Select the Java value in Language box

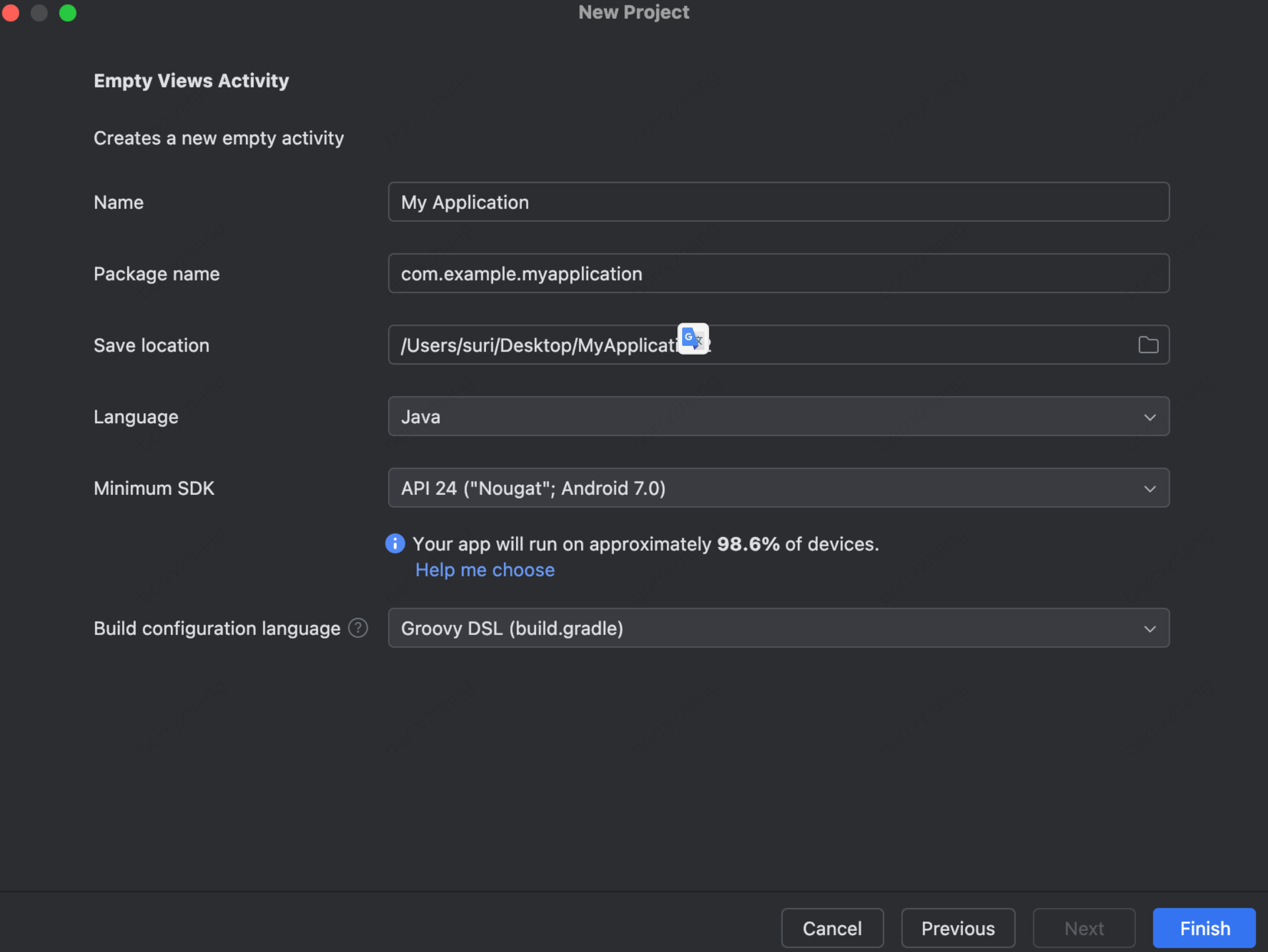(x=421, y=417)
